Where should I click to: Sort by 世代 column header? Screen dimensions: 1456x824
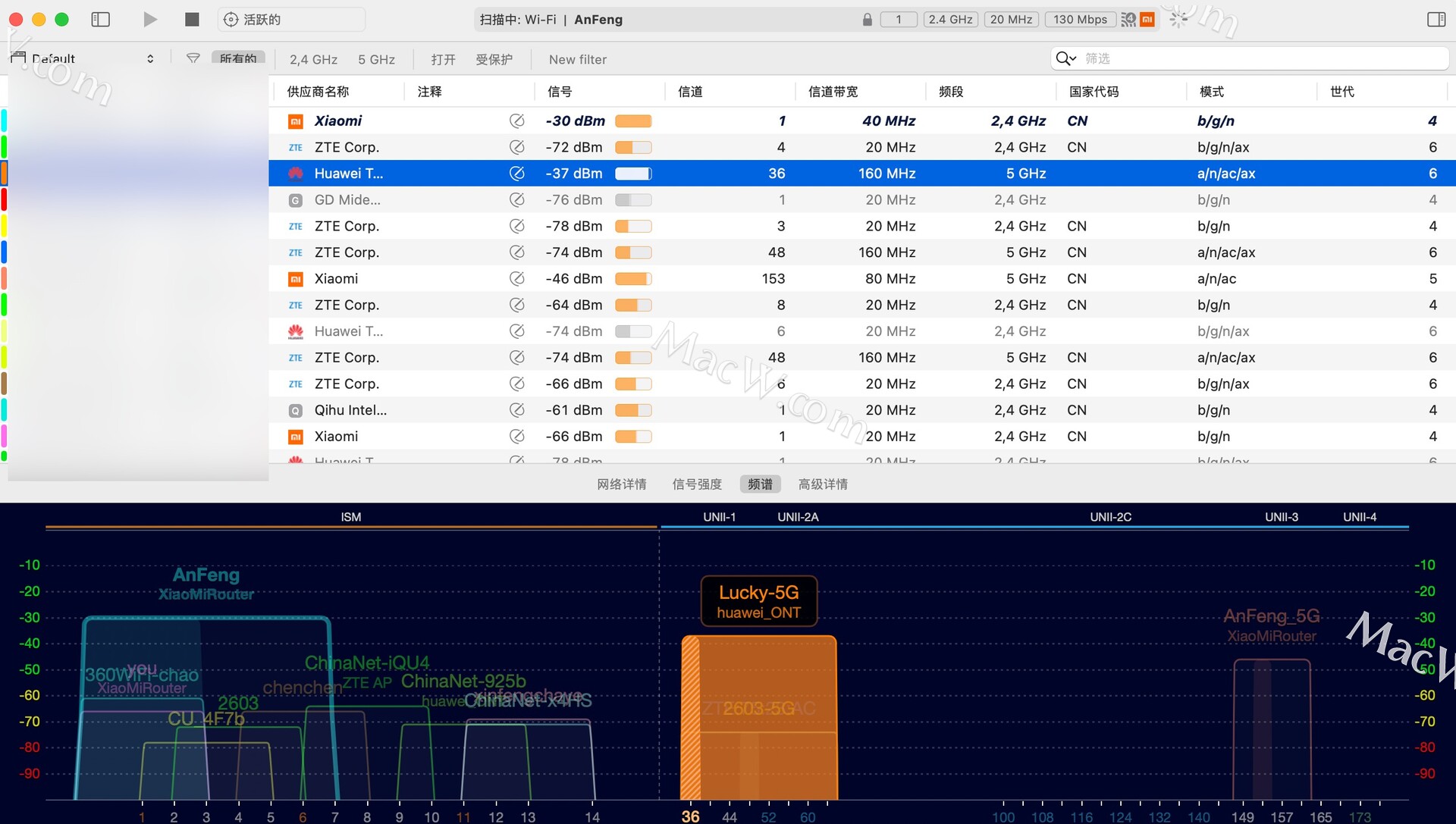point(1341,92)
